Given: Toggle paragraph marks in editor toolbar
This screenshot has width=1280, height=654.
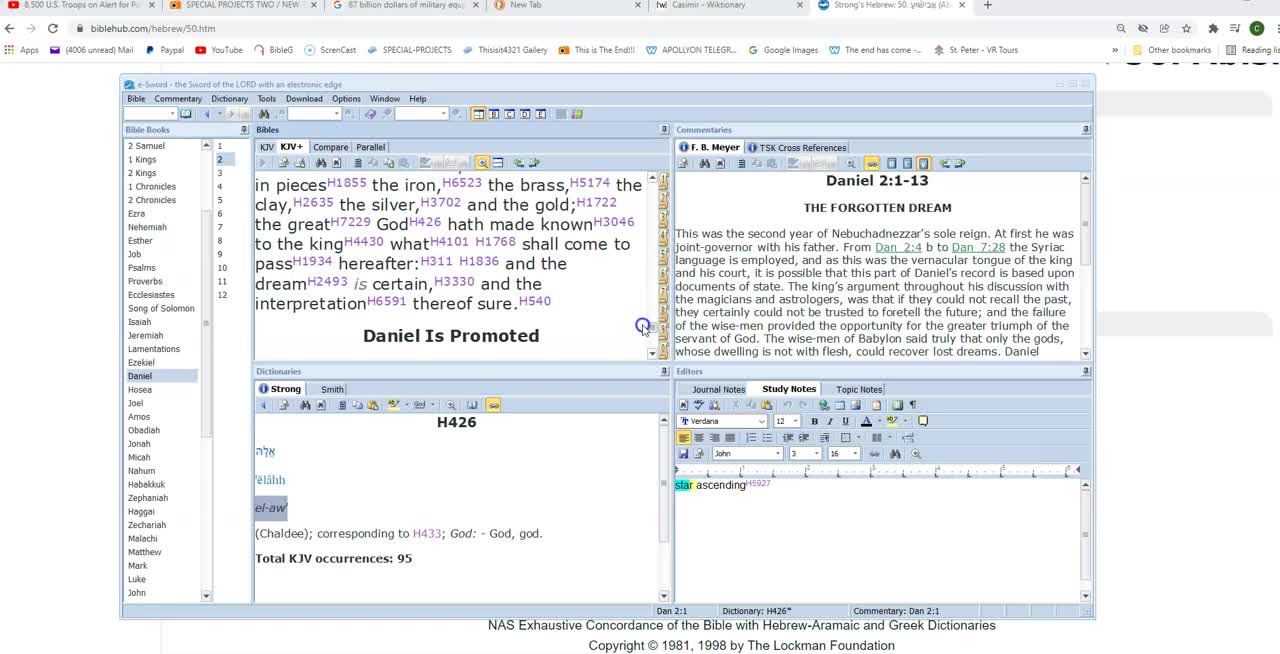Looking at the screenshot, I should (913, 405).
